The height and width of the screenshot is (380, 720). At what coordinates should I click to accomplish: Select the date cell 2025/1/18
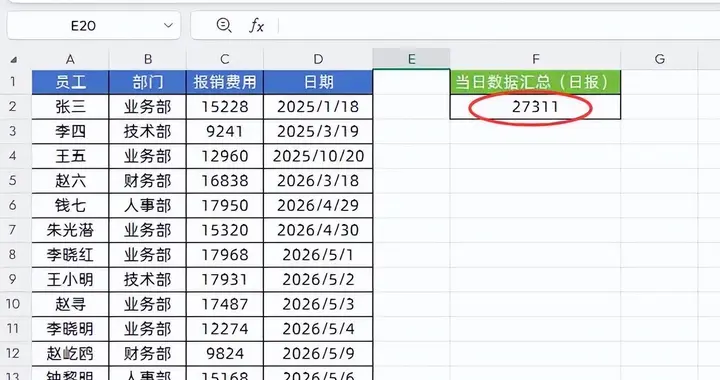[x=318, y=107]
